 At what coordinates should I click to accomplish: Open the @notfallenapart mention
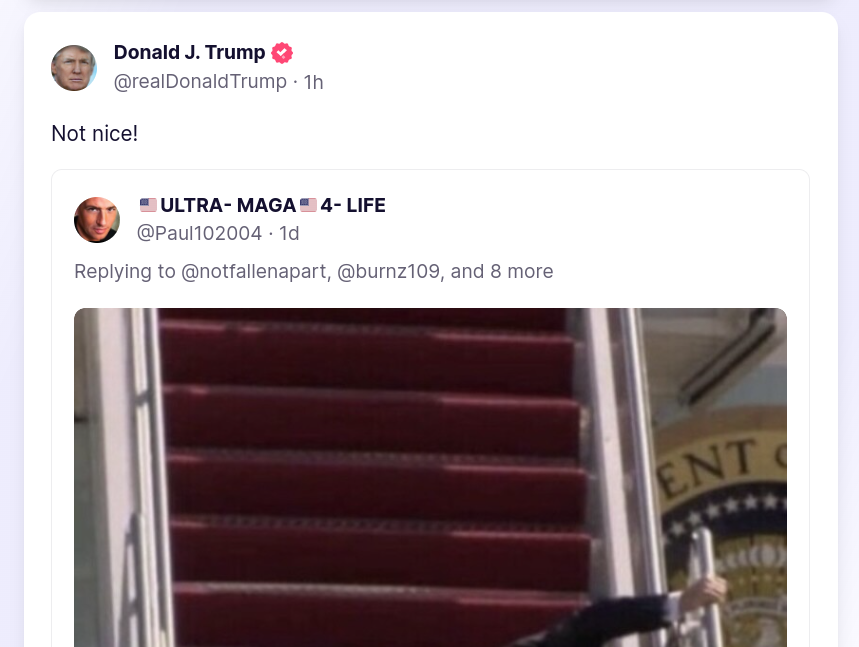click(x=255, y=271)
